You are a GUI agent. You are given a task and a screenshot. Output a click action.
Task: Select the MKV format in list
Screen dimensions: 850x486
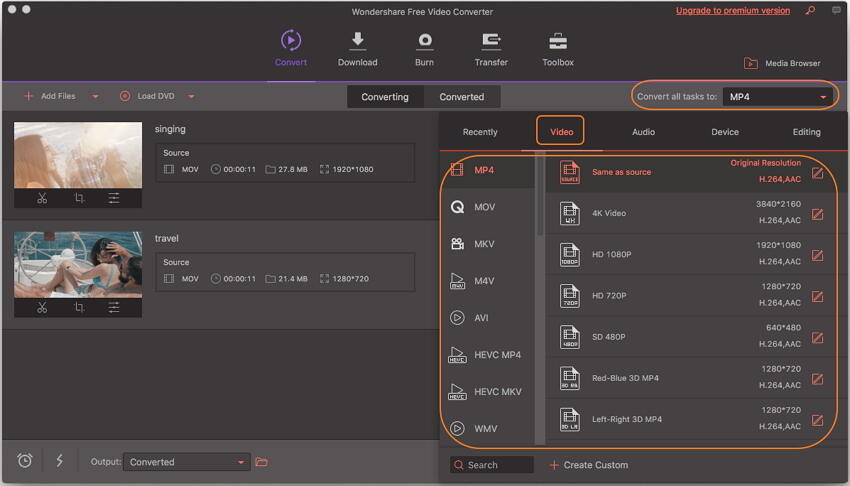[484, 244]
